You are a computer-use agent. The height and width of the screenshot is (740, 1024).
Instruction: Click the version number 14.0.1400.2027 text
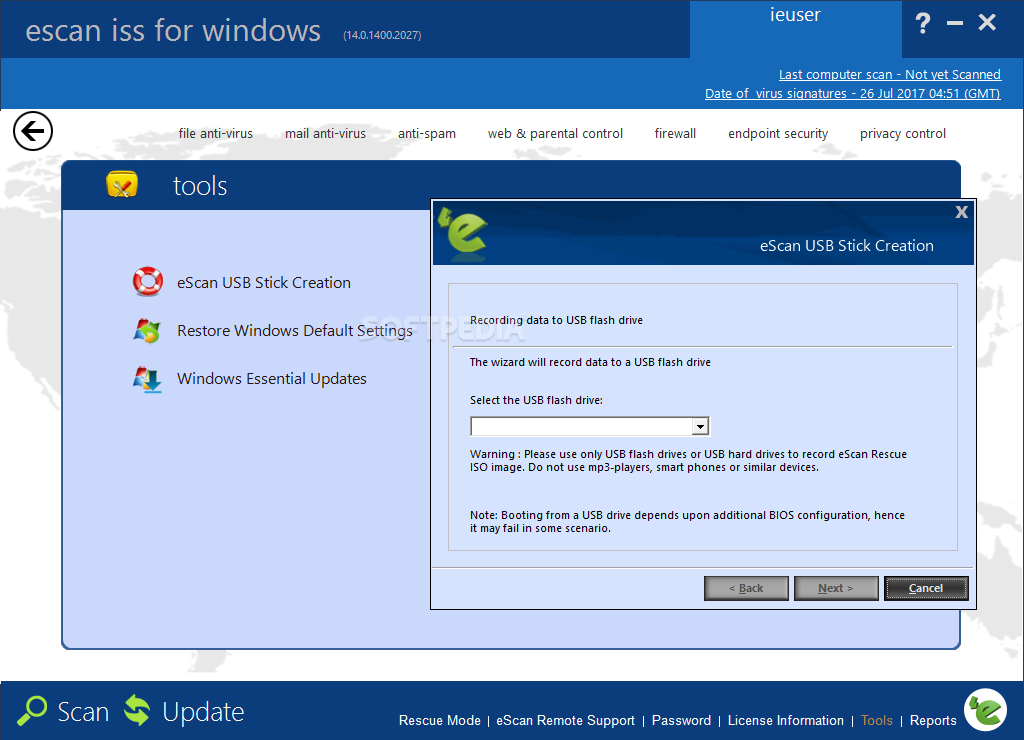(x=382, y=35)
